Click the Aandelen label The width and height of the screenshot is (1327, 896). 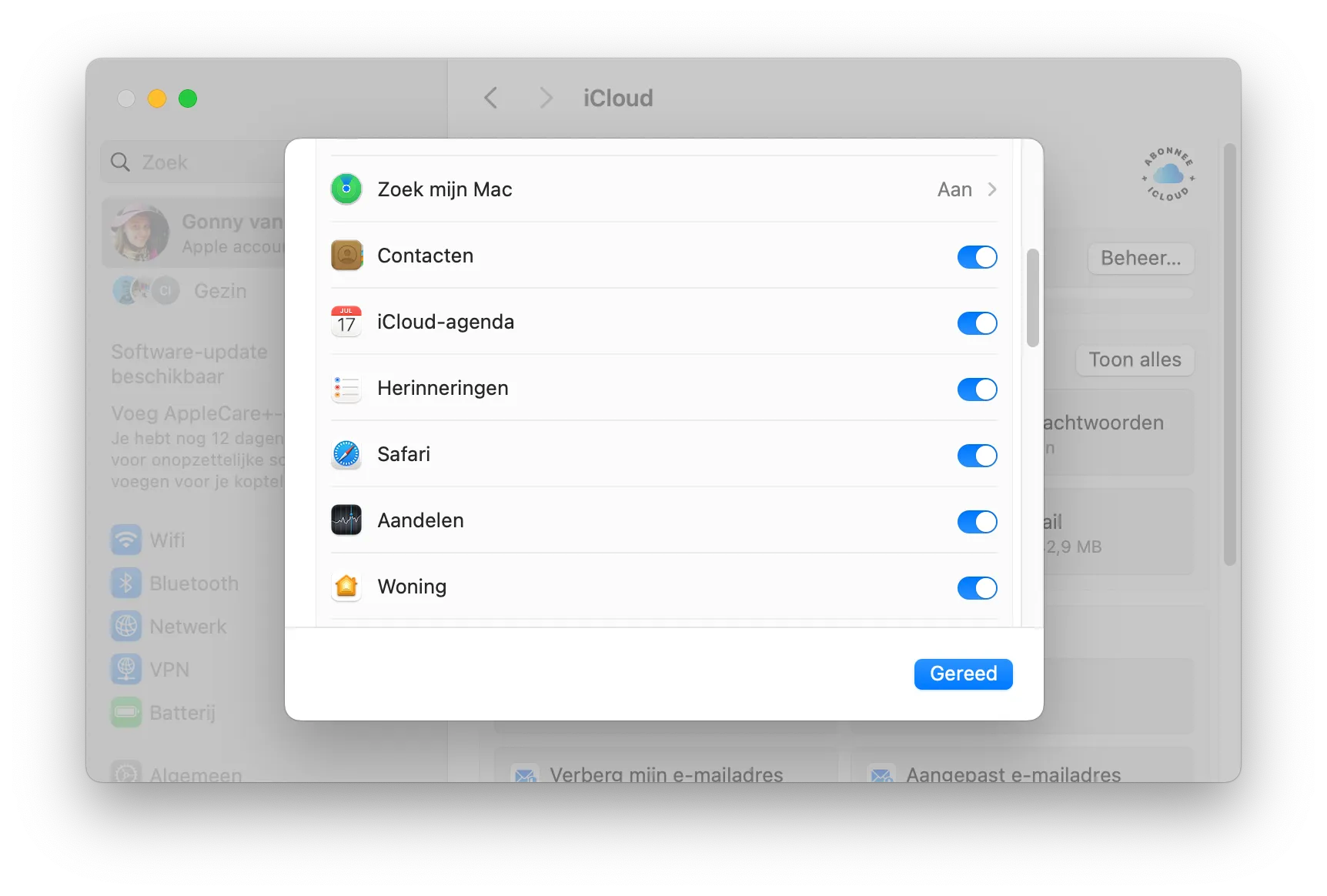(x=420, y=520)
